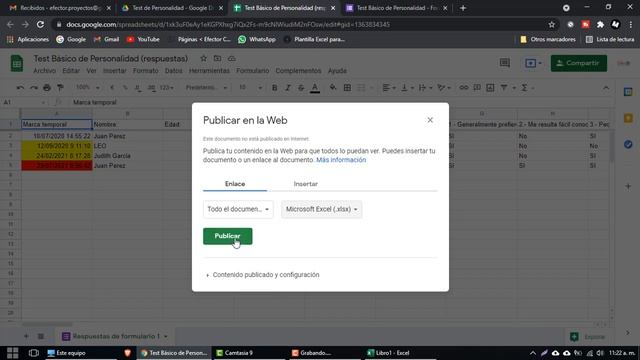Viewport: 640px width, 360px height.
Task: Select the Enlace tab in dialog
Action: pyautogui.click(x=235, y=184)
